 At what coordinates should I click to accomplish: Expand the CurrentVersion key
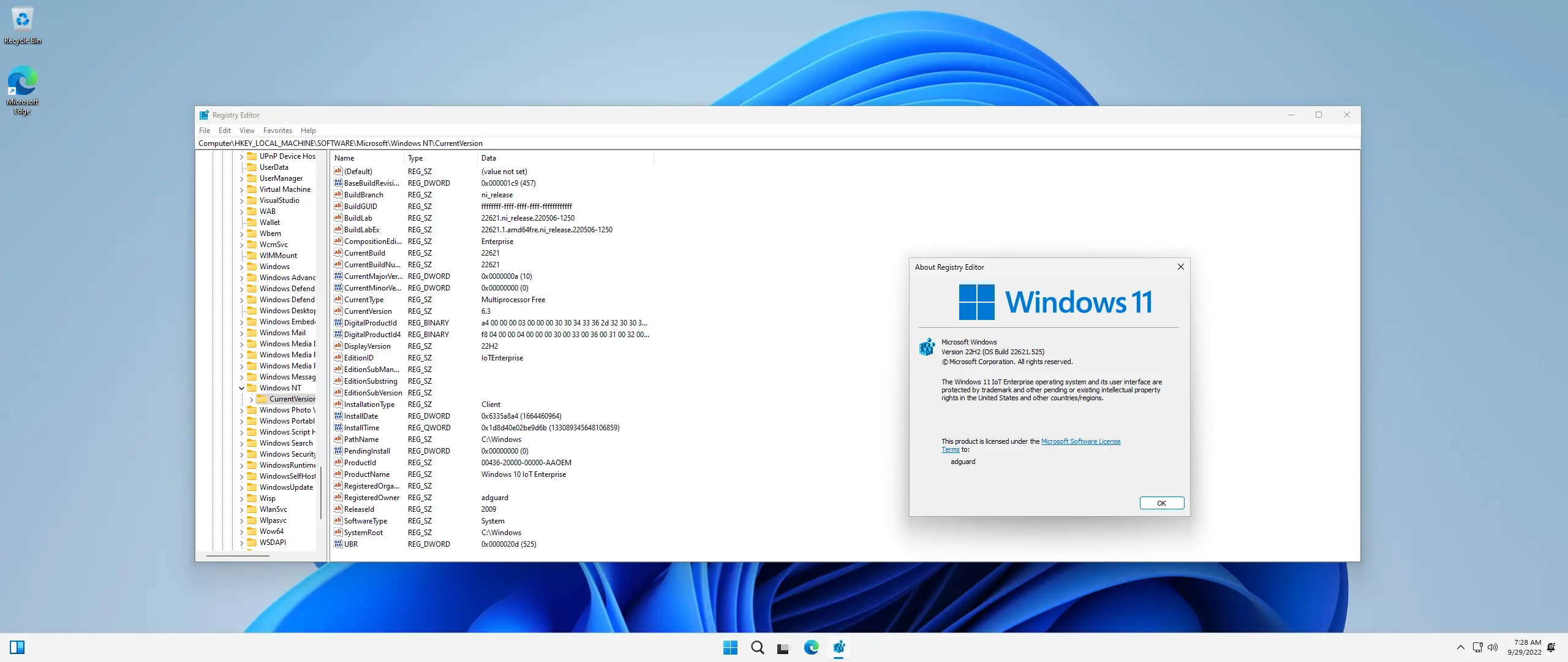(251, 399)
